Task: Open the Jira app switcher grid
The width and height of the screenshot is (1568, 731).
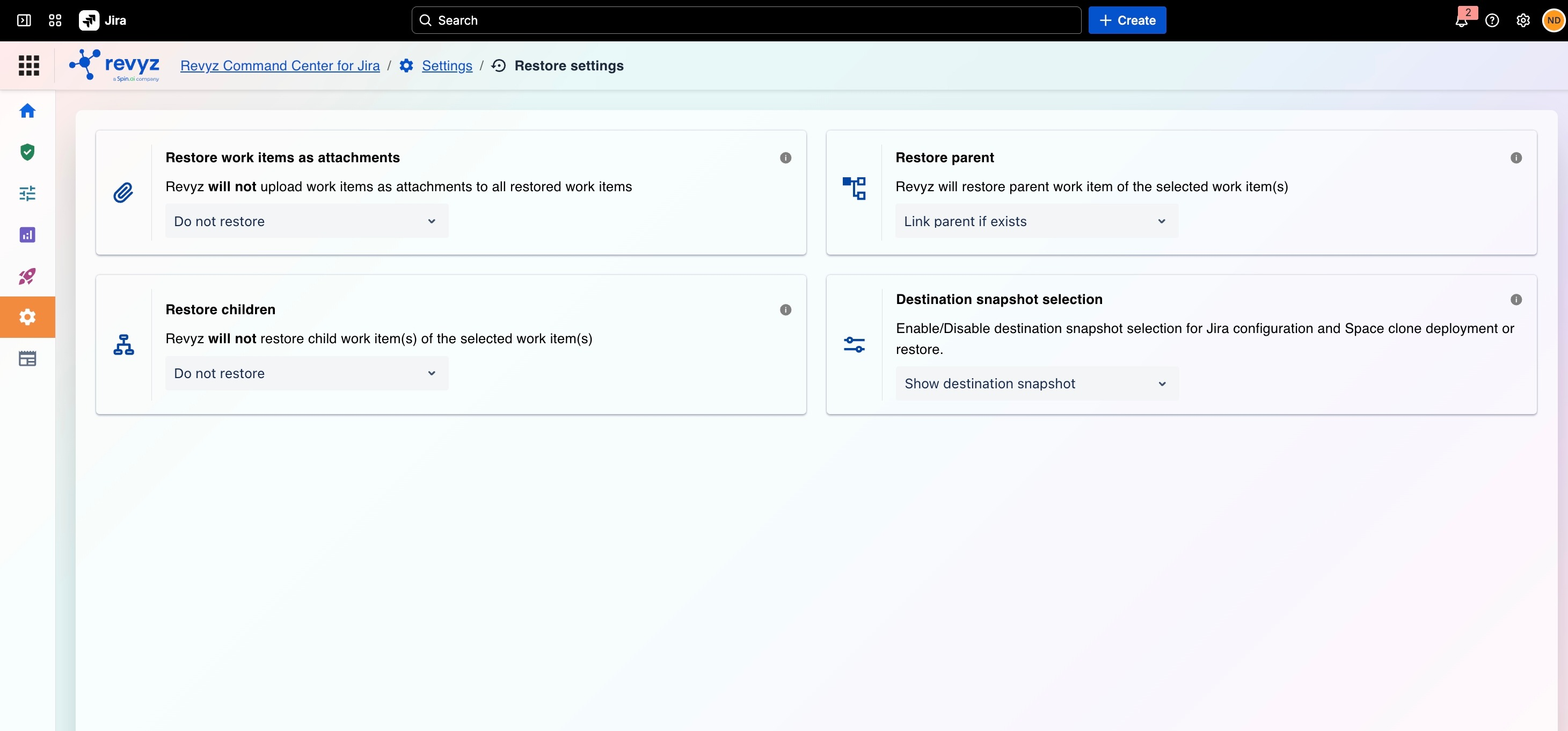Action: tap(55, 20)
